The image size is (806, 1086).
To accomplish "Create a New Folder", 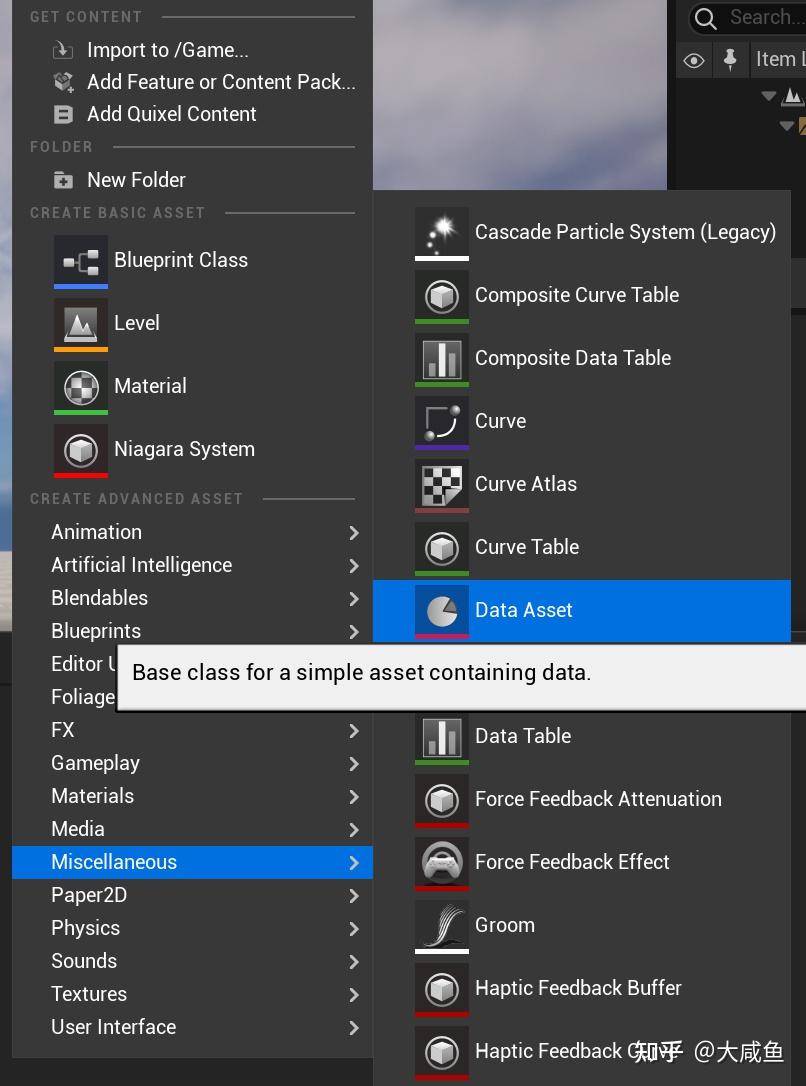I will click(x=136, y=180).
